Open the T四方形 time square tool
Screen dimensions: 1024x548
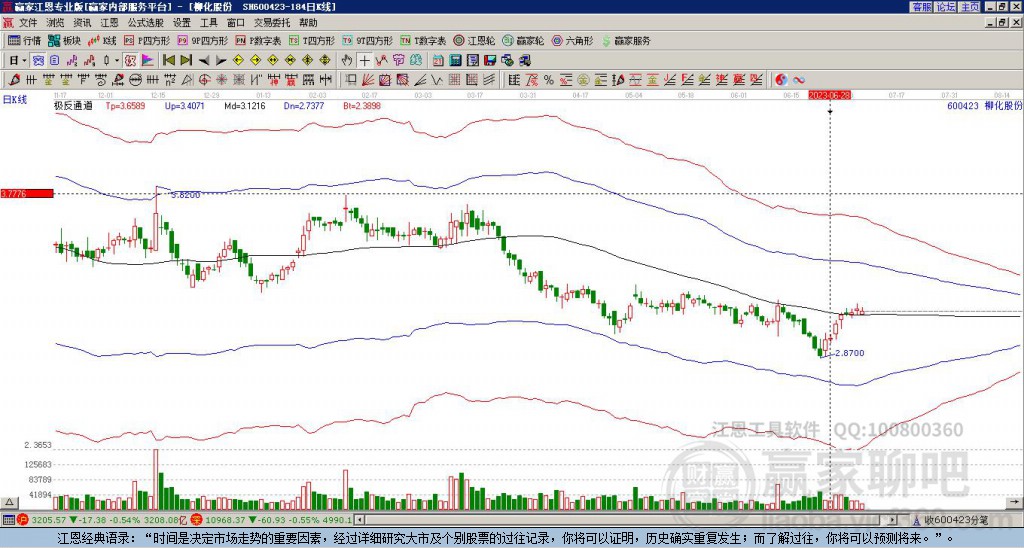(312, 40)
